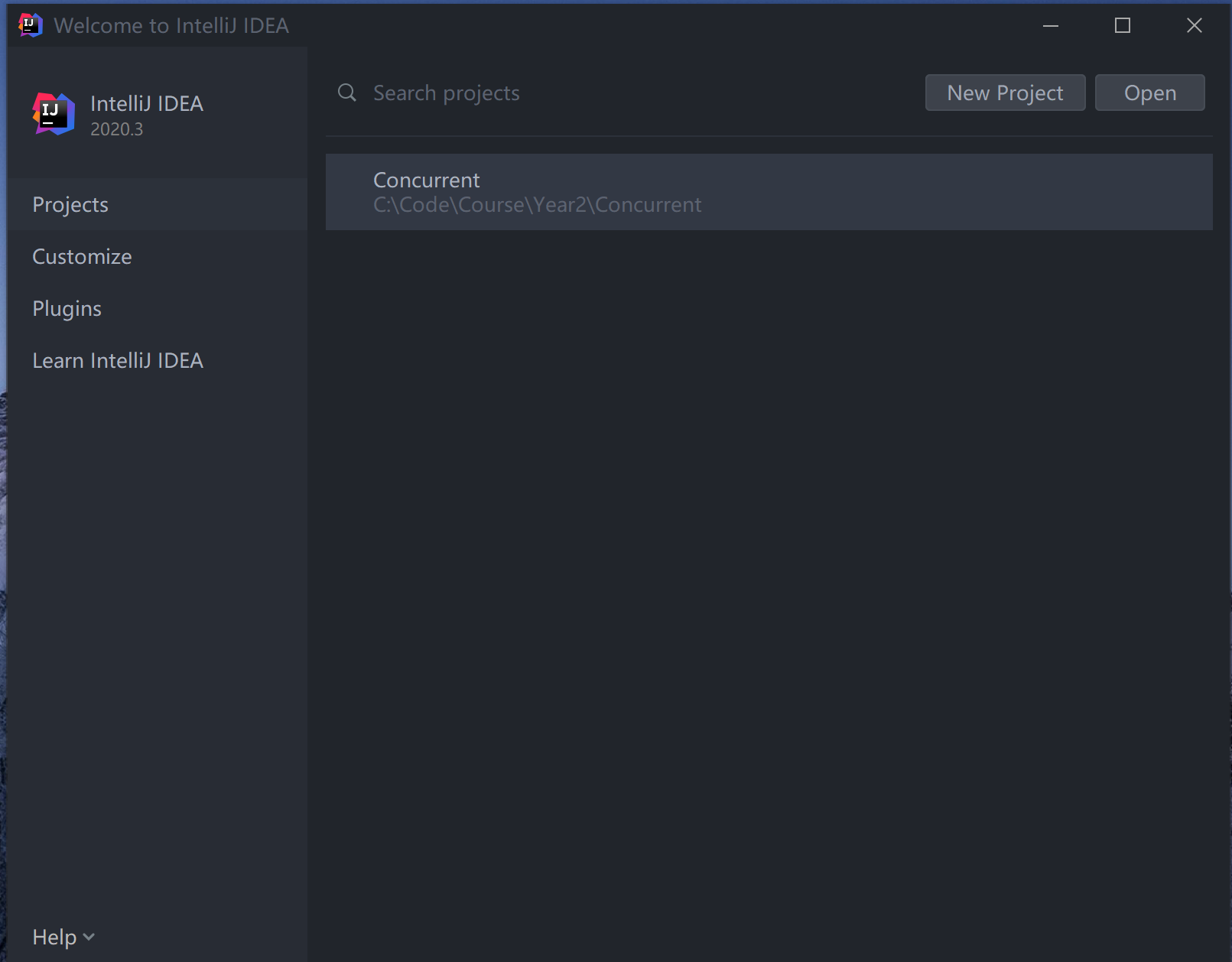Minimize the Welcome window
Screen dimensions: 1232x962
tap(1050, 25)
